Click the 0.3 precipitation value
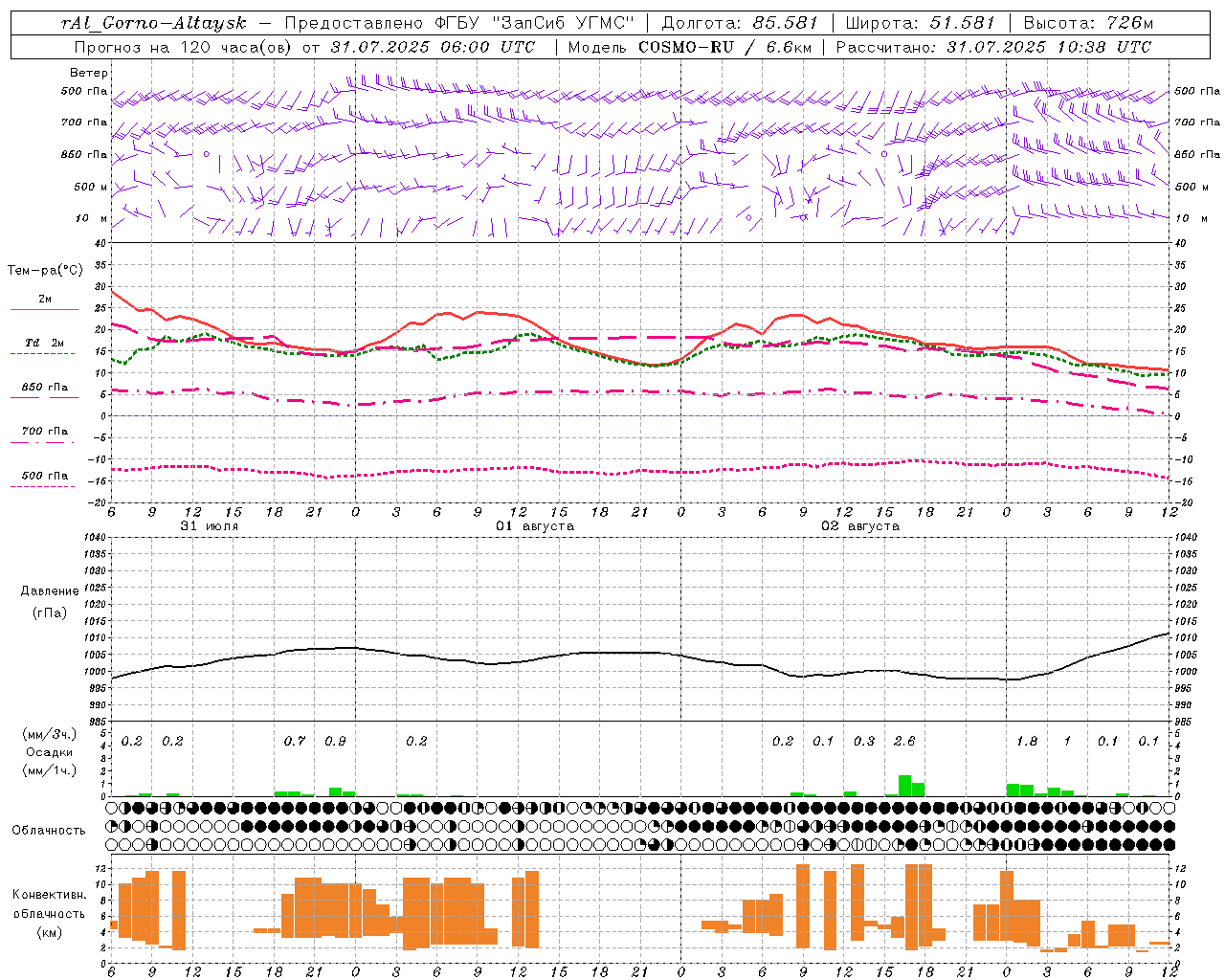The height and width of the screenshot is (980, 1225). (864, 742)
